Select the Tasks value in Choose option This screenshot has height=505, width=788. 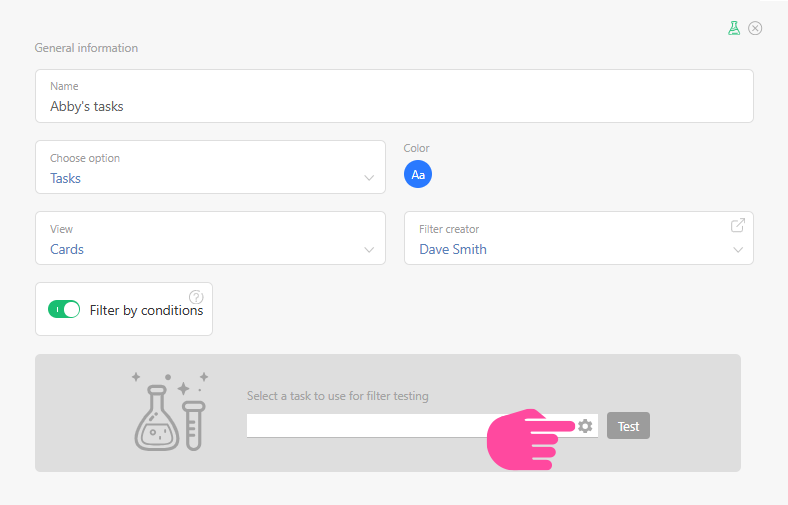[x=66, y=179]
